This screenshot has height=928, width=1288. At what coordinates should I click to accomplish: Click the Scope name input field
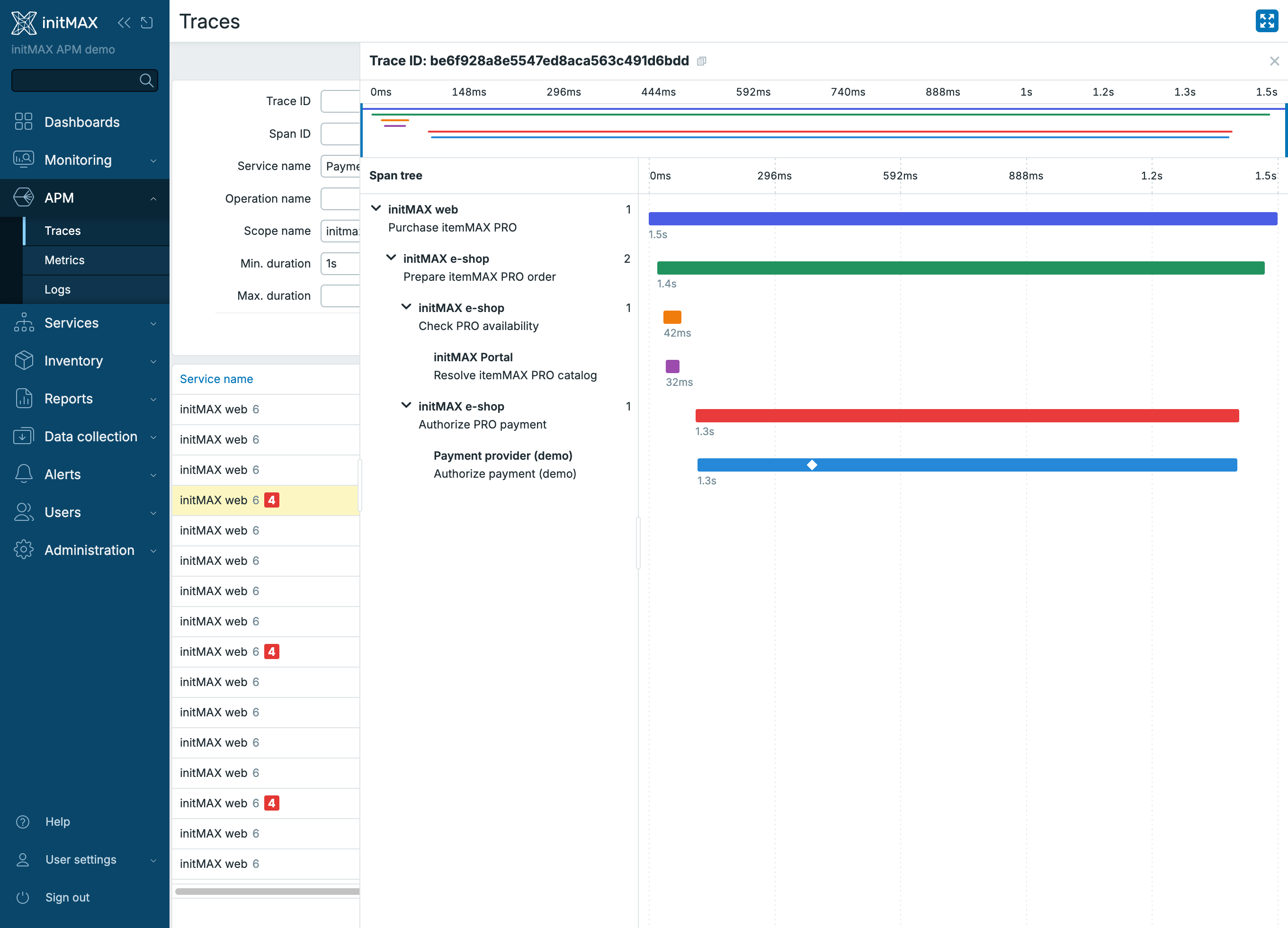click(340, 231)
